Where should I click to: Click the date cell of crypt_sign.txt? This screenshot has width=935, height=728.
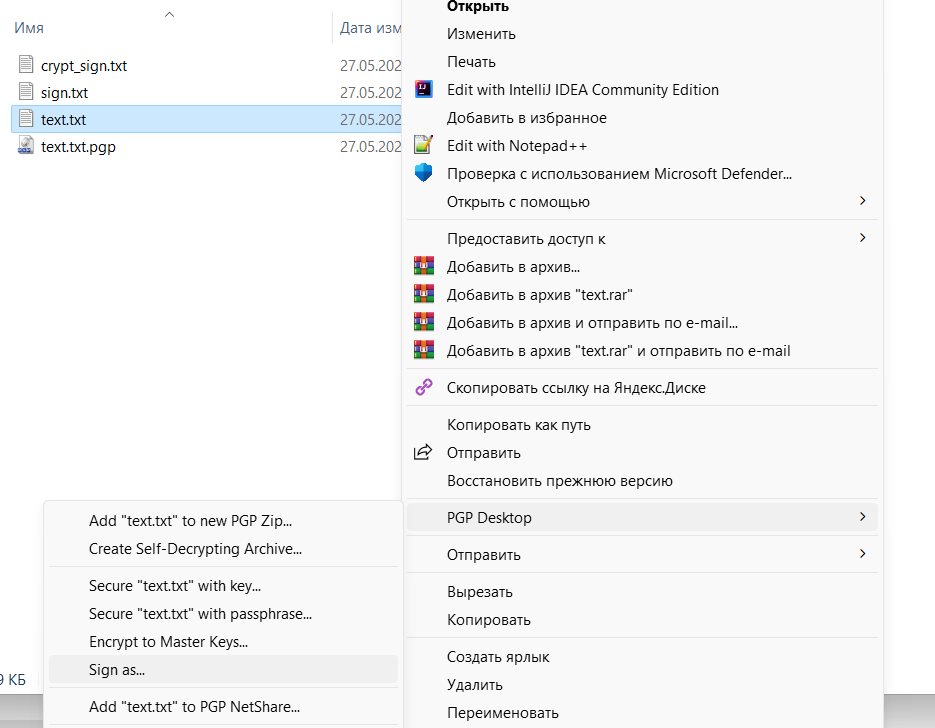tap(370, 66)
